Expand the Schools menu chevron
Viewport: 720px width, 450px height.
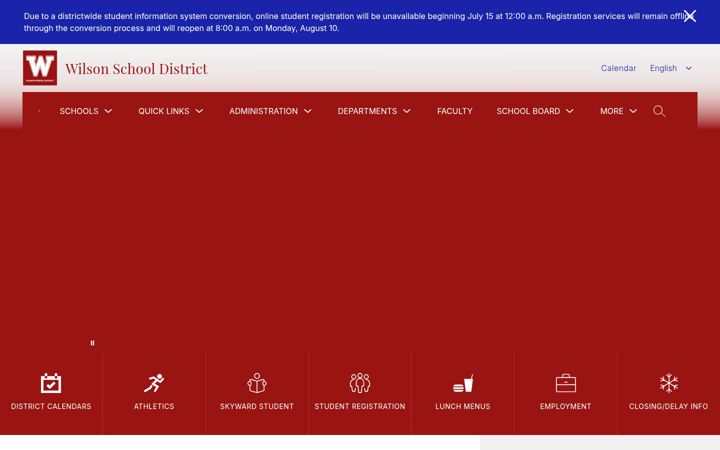coord(108,111)
